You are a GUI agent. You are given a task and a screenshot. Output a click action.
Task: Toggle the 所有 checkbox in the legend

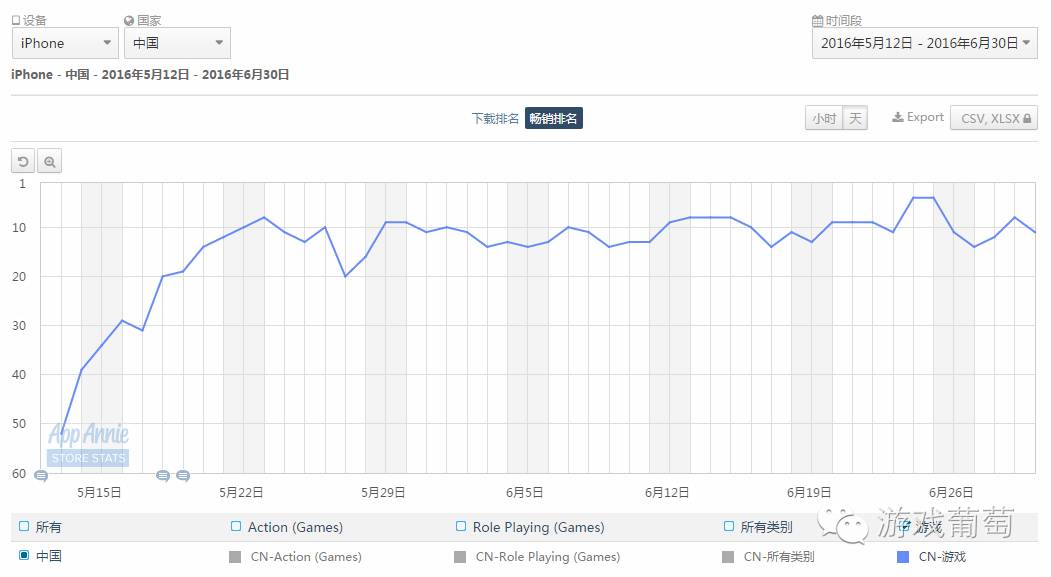tap(24, 526)
